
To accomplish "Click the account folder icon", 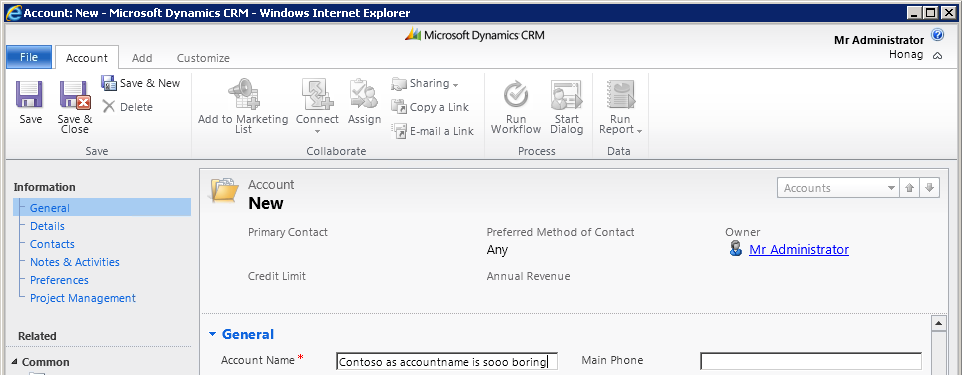I will [224, 190].
